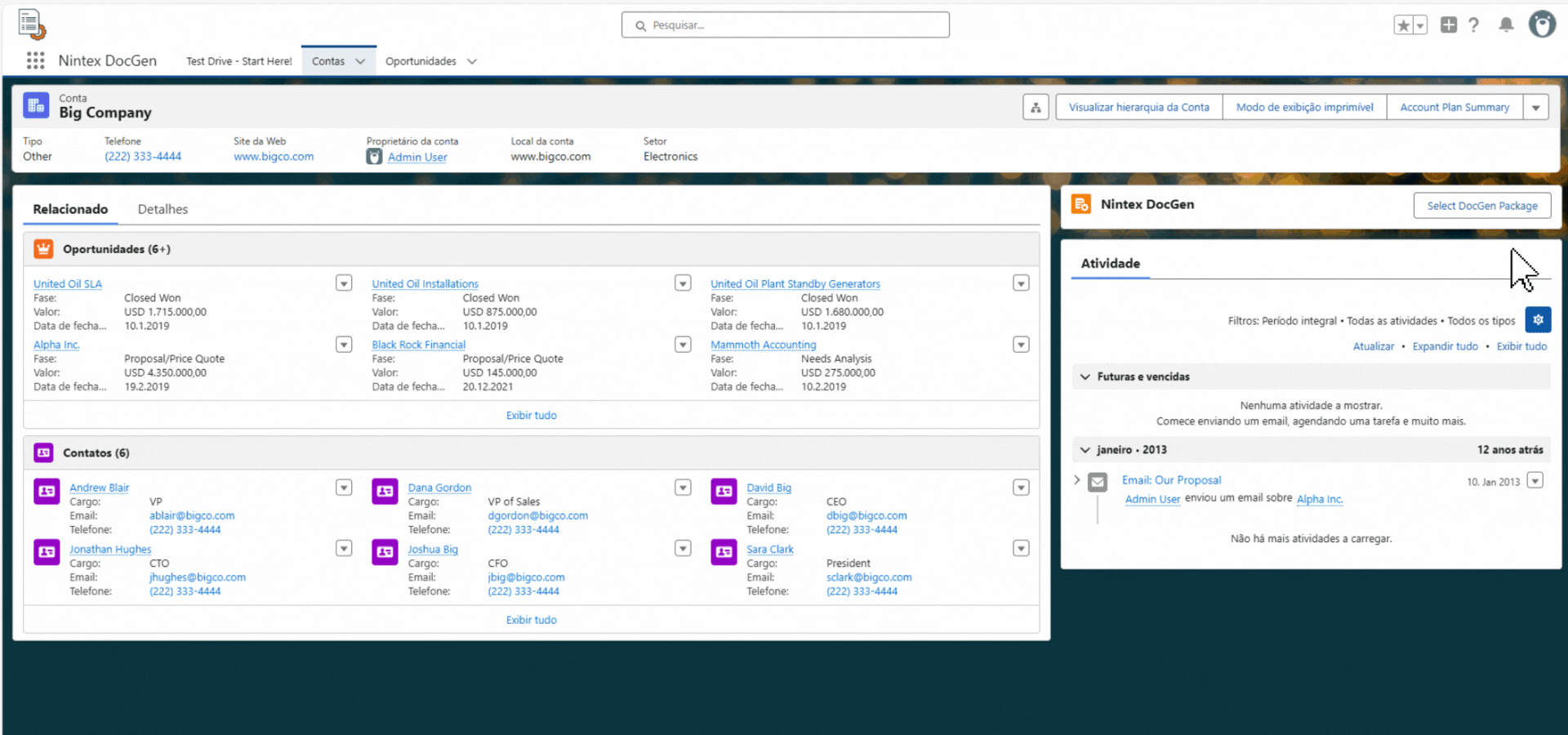This screenshot has height=735, width=1568.
Task: Open the Oportunidades tab dropdown chevron
Action: (x=472, y=61)
